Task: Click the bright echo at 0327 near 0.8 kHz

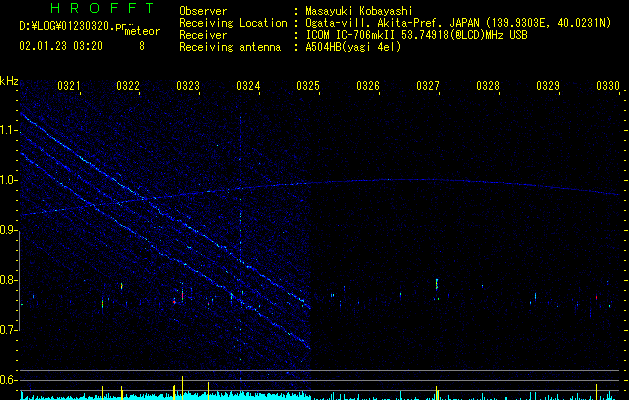Action: 437,284
